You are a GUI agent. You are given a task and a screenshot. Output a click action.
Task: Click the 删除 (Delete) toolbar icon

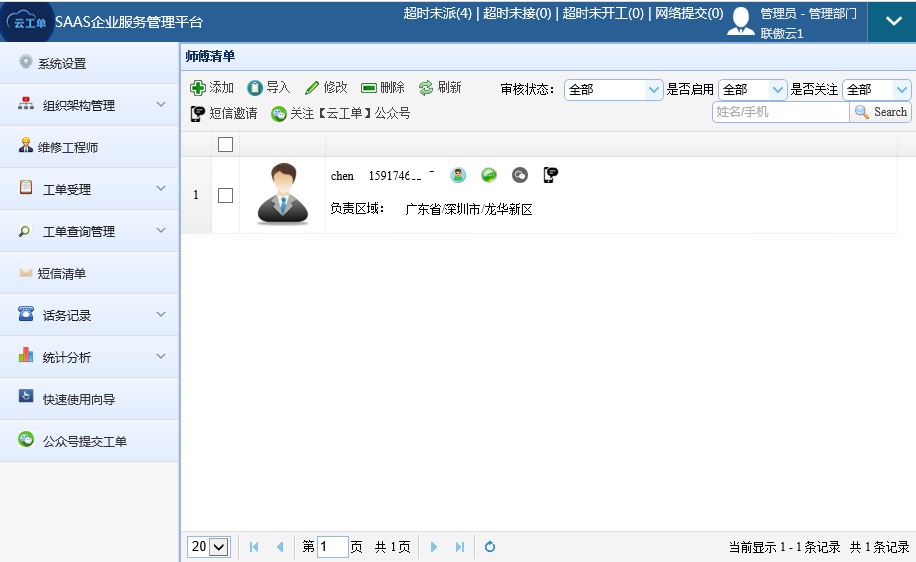click(x=369, y=88)
